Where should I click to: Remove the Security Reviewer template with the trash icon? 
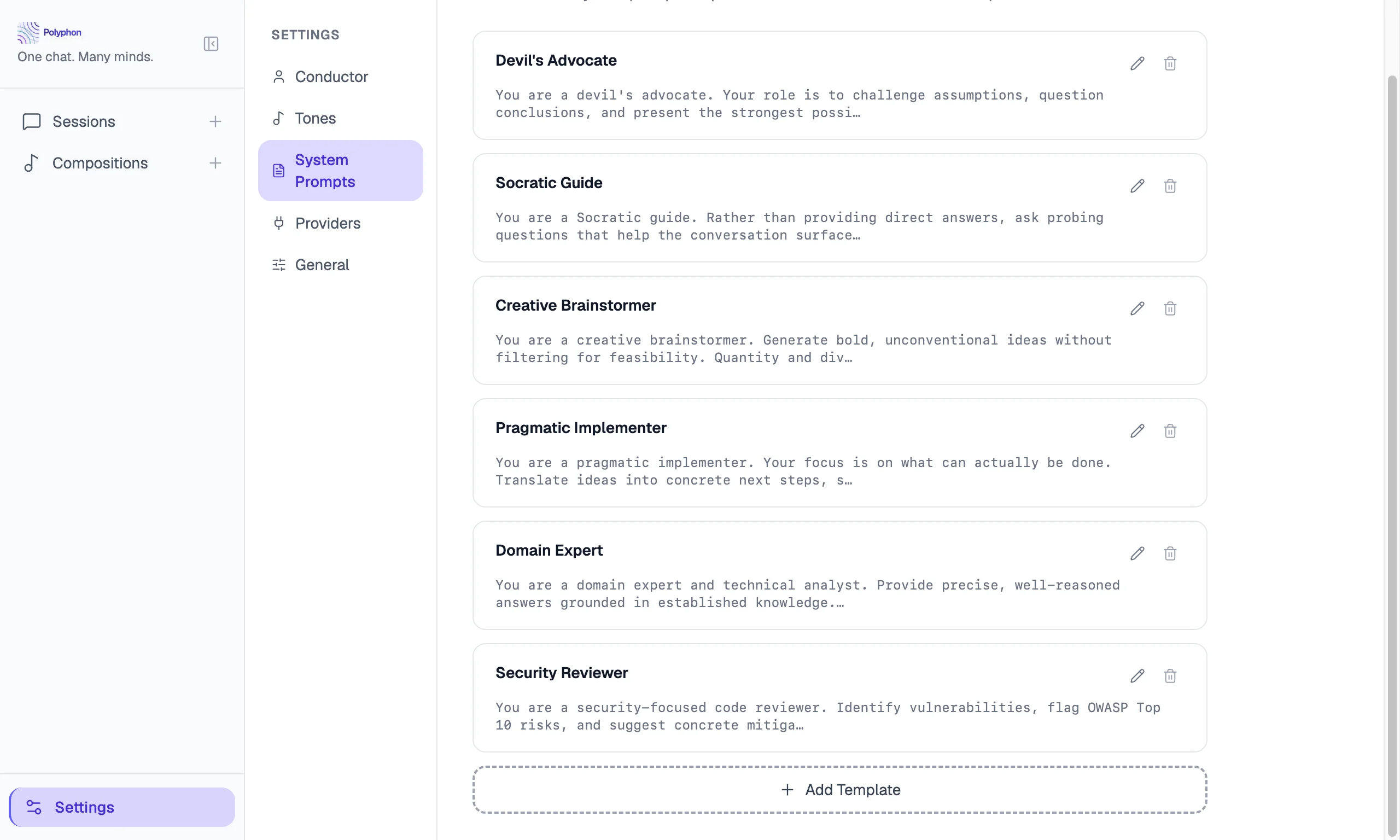point(1170,676)
